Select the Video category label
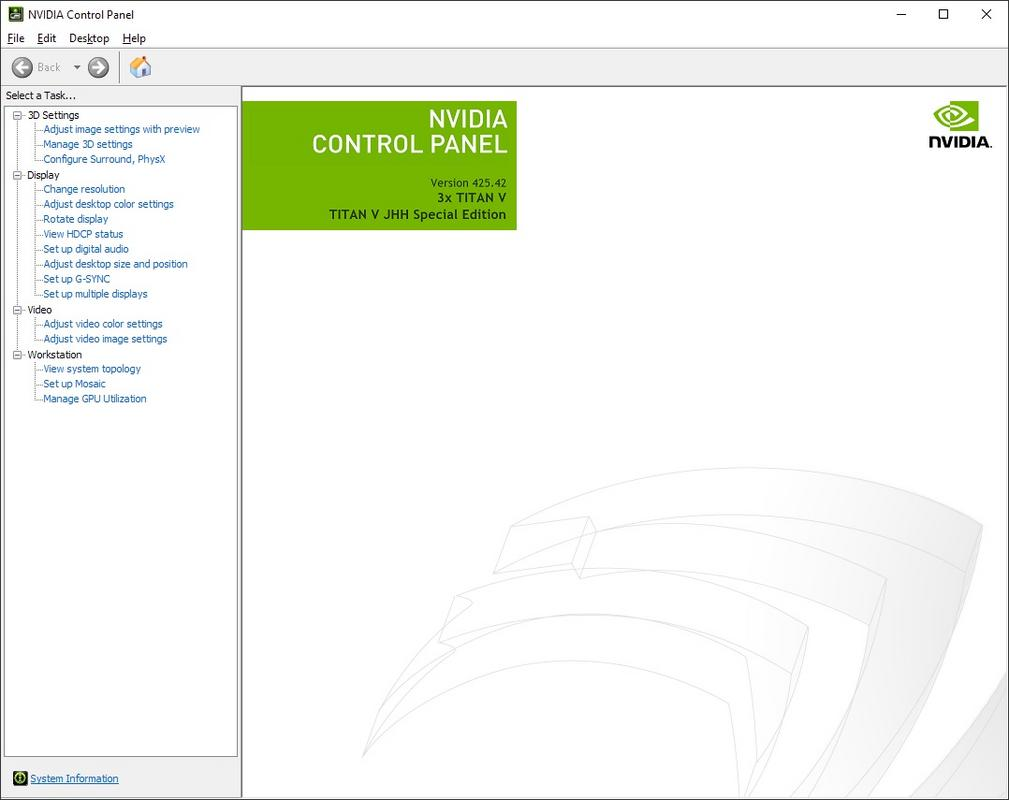This screenshot has width=1009, height=800. 39,310
